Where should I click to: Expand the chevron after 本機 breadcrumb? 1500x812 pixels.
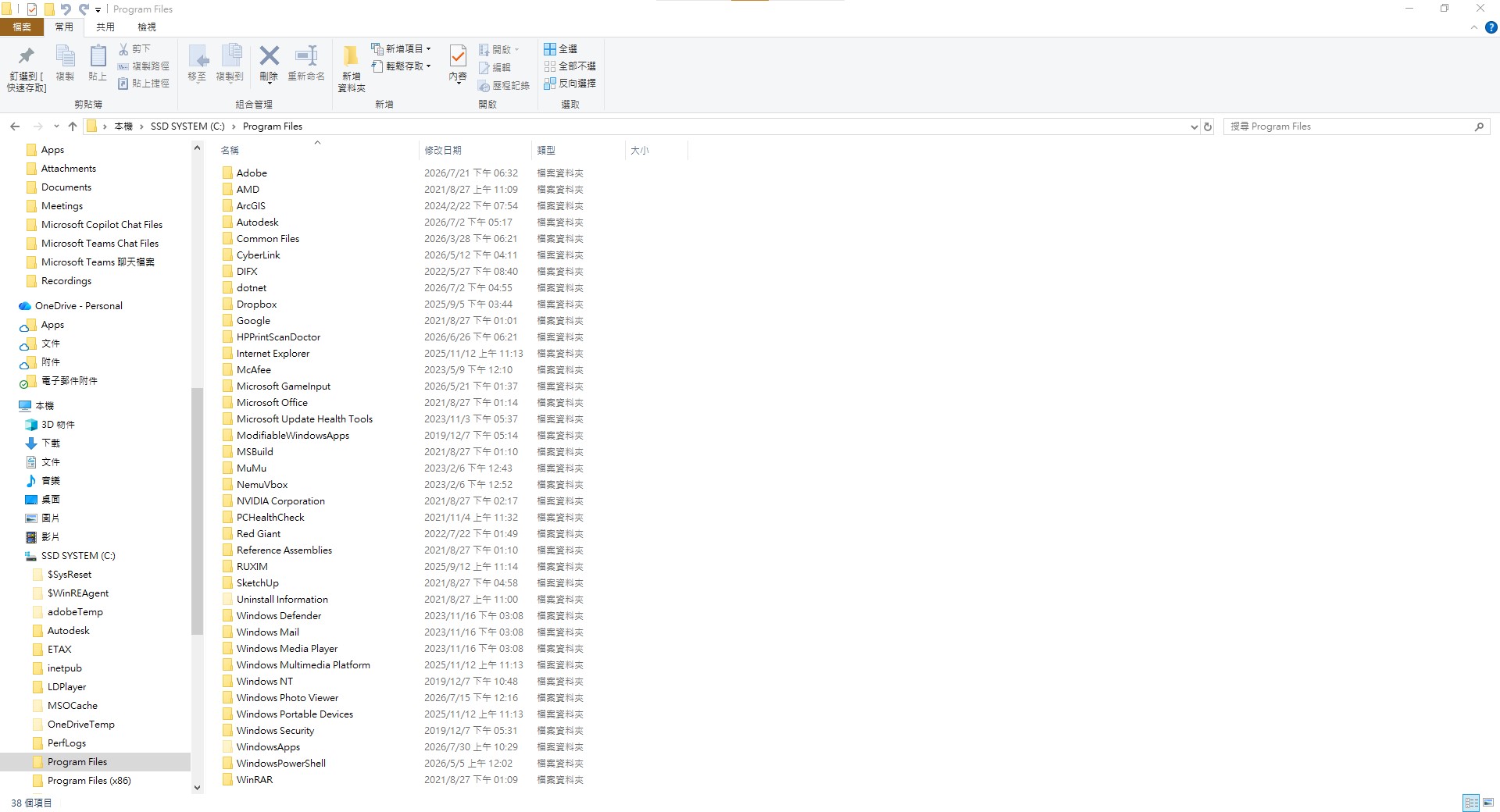point(141,126)
